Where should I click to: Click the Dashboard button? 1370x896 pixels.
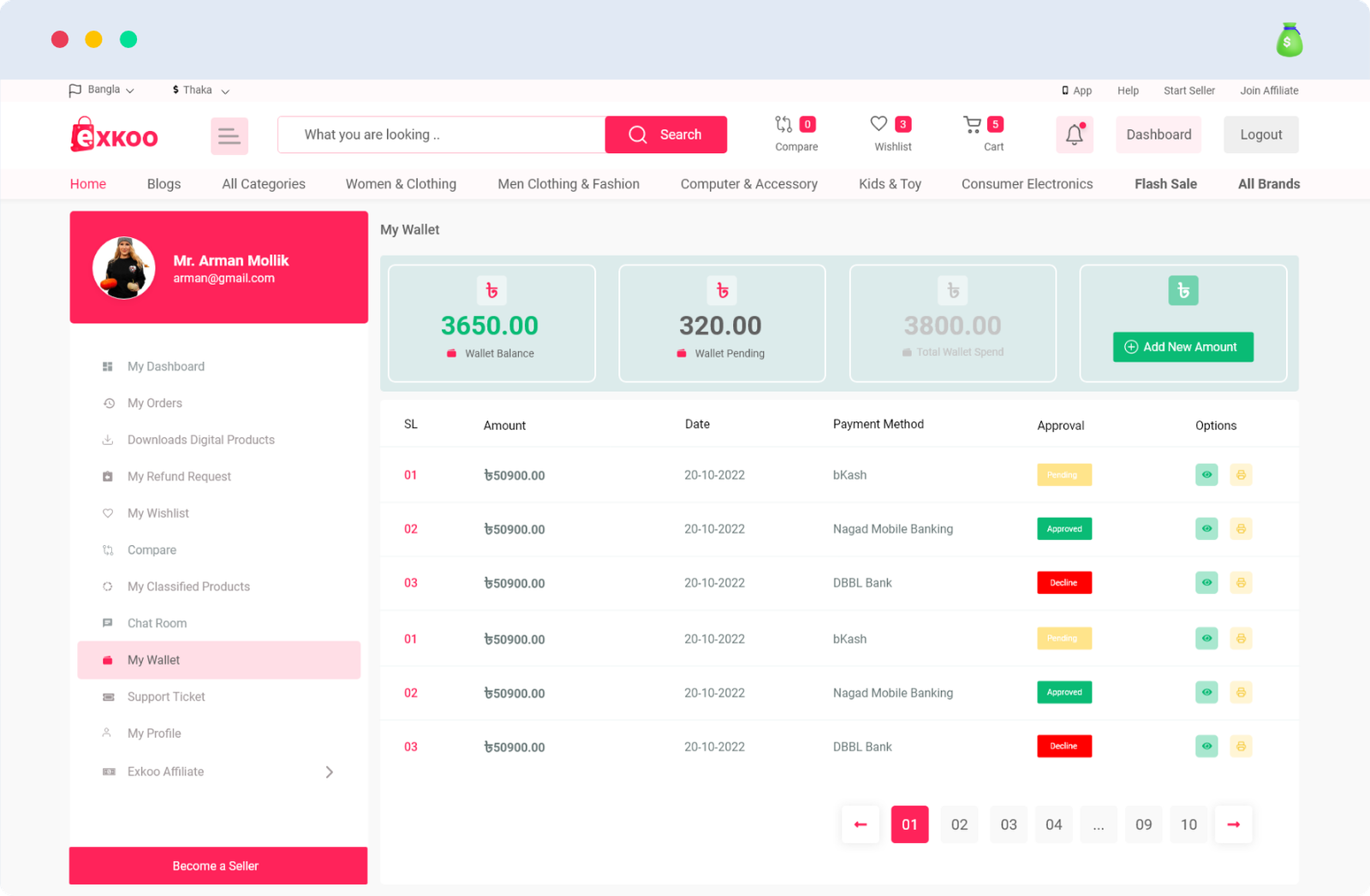coord(1159,135)
